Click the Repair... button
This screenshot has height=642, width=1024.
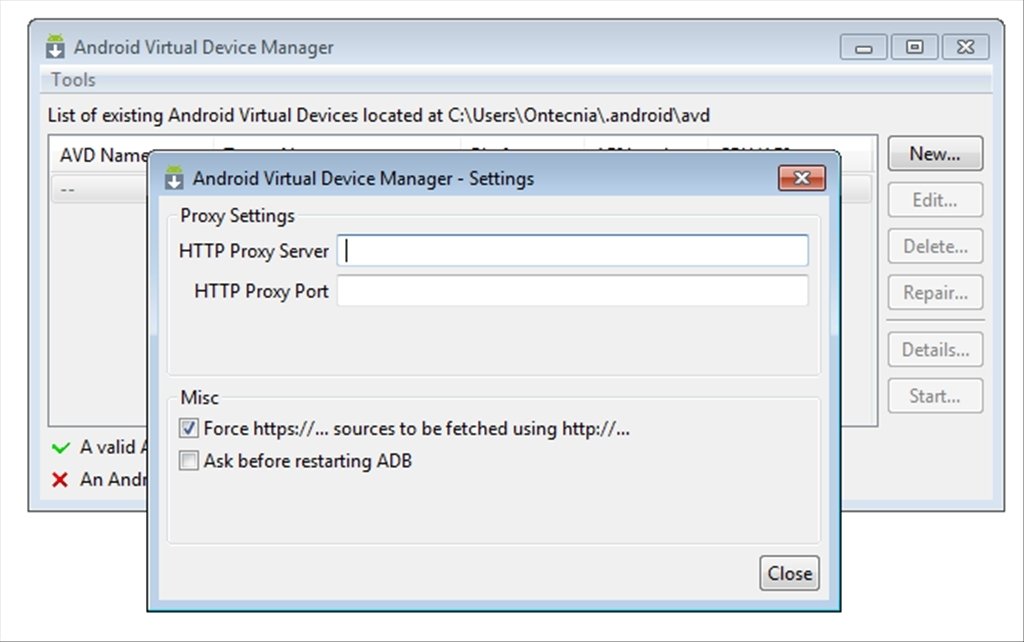point(935,293)
